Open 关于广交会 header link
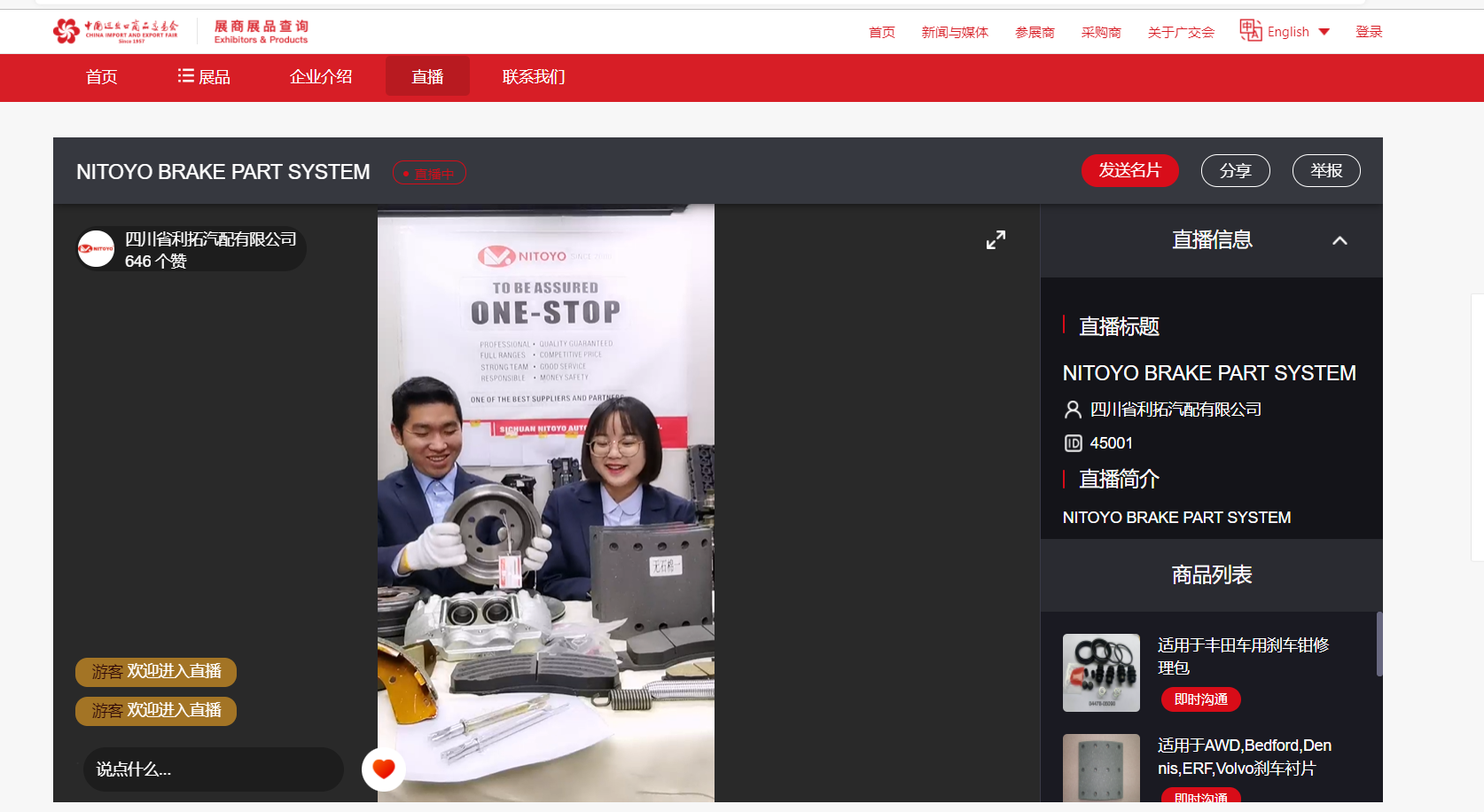 point(1181,32)
